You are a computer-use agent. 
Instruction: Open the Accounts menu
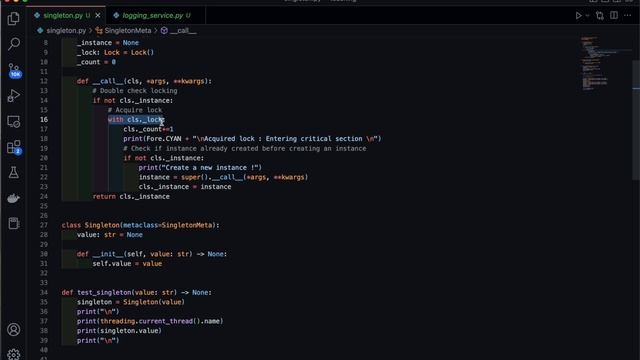[x=13, y=329]
